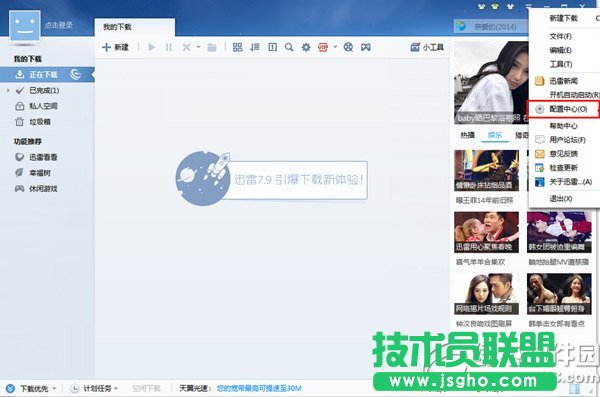Click 点击登录 to log in
600x397 pixels.
click(59, 25)
